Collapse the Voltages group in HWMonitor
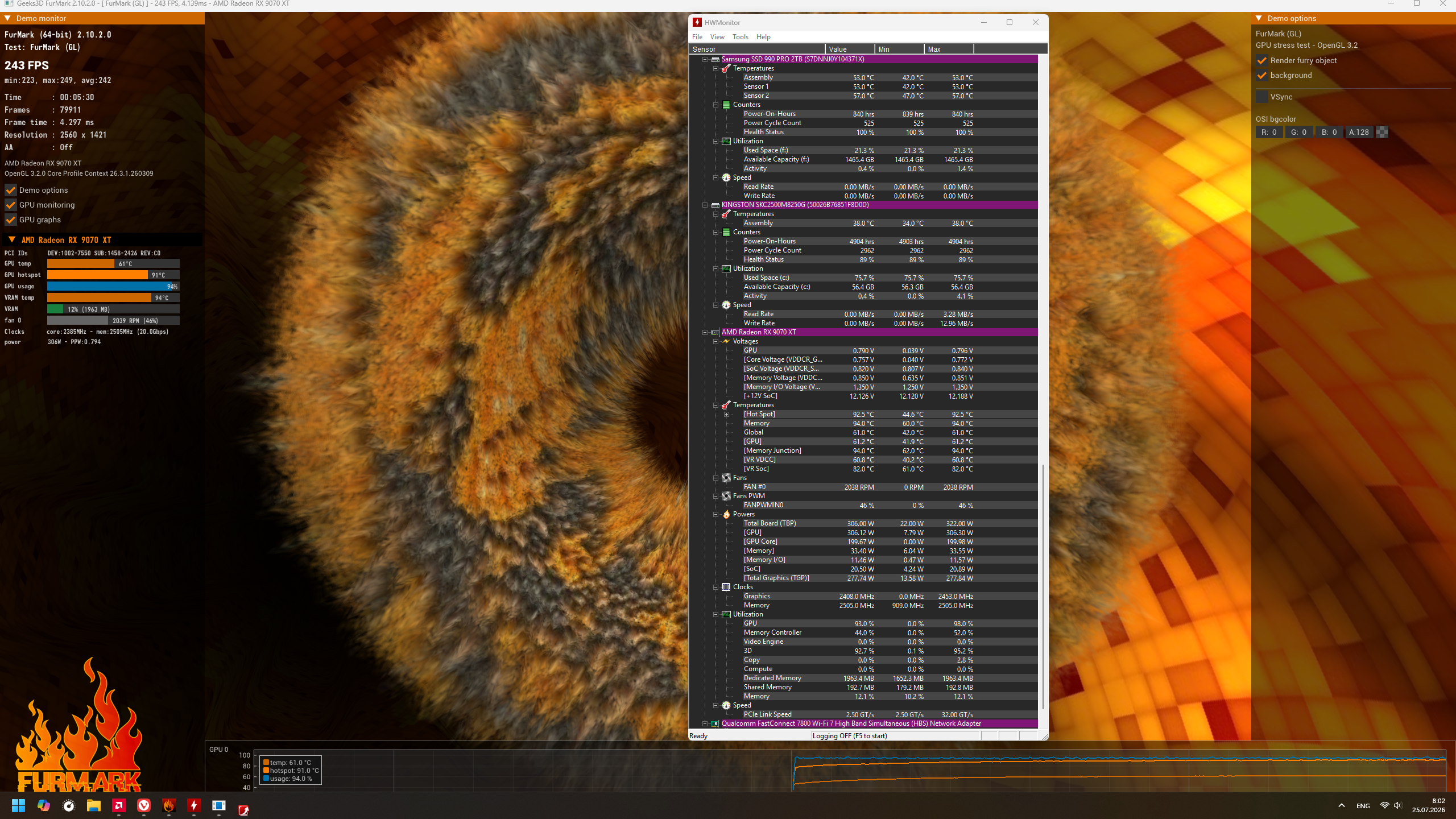Screen dimensions: 1456x819 715,341
